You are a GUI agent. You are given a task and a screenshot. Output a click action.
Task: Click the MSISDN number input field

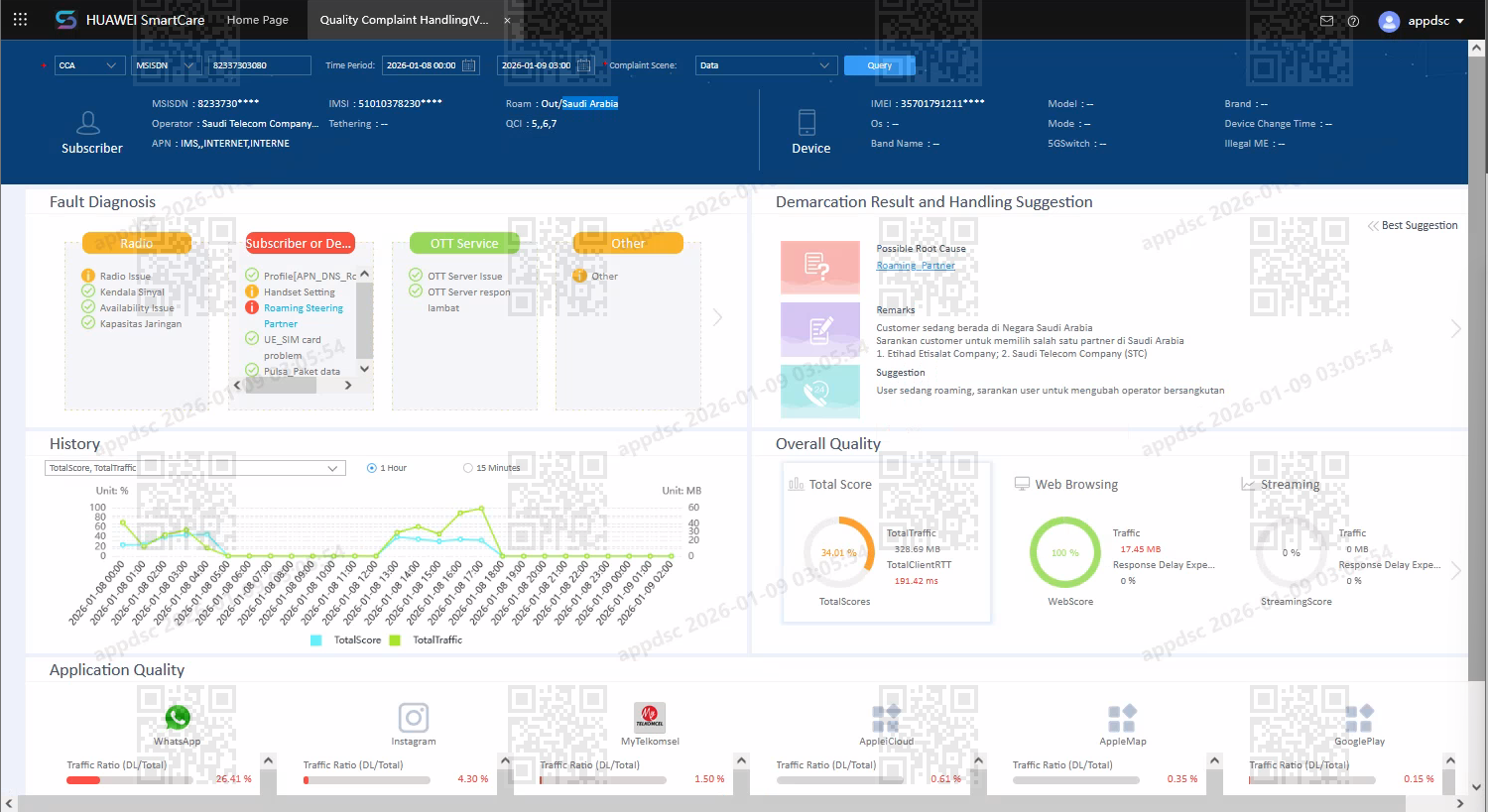(259, 65)
